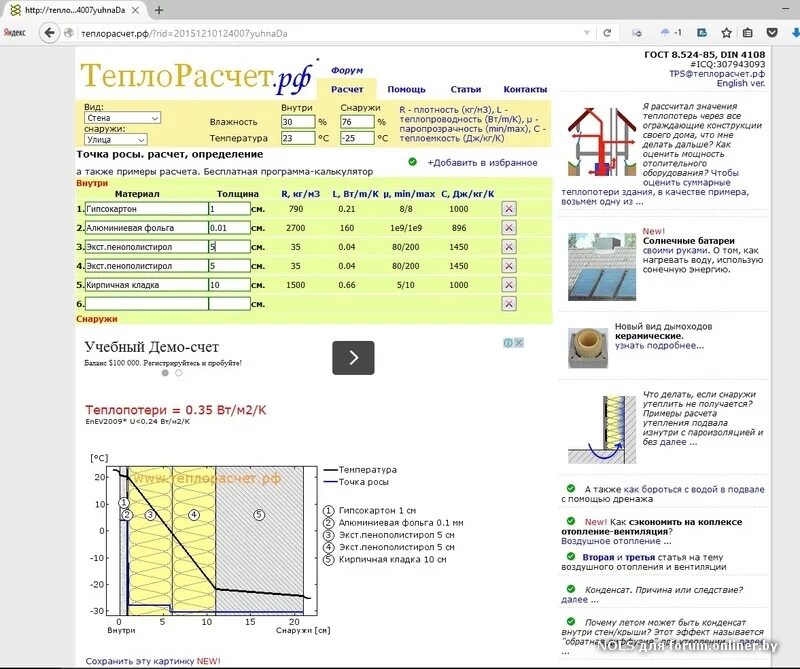Click the X button on empty row 6
Viewport: 800px width, 669px height.
(509, 304)
